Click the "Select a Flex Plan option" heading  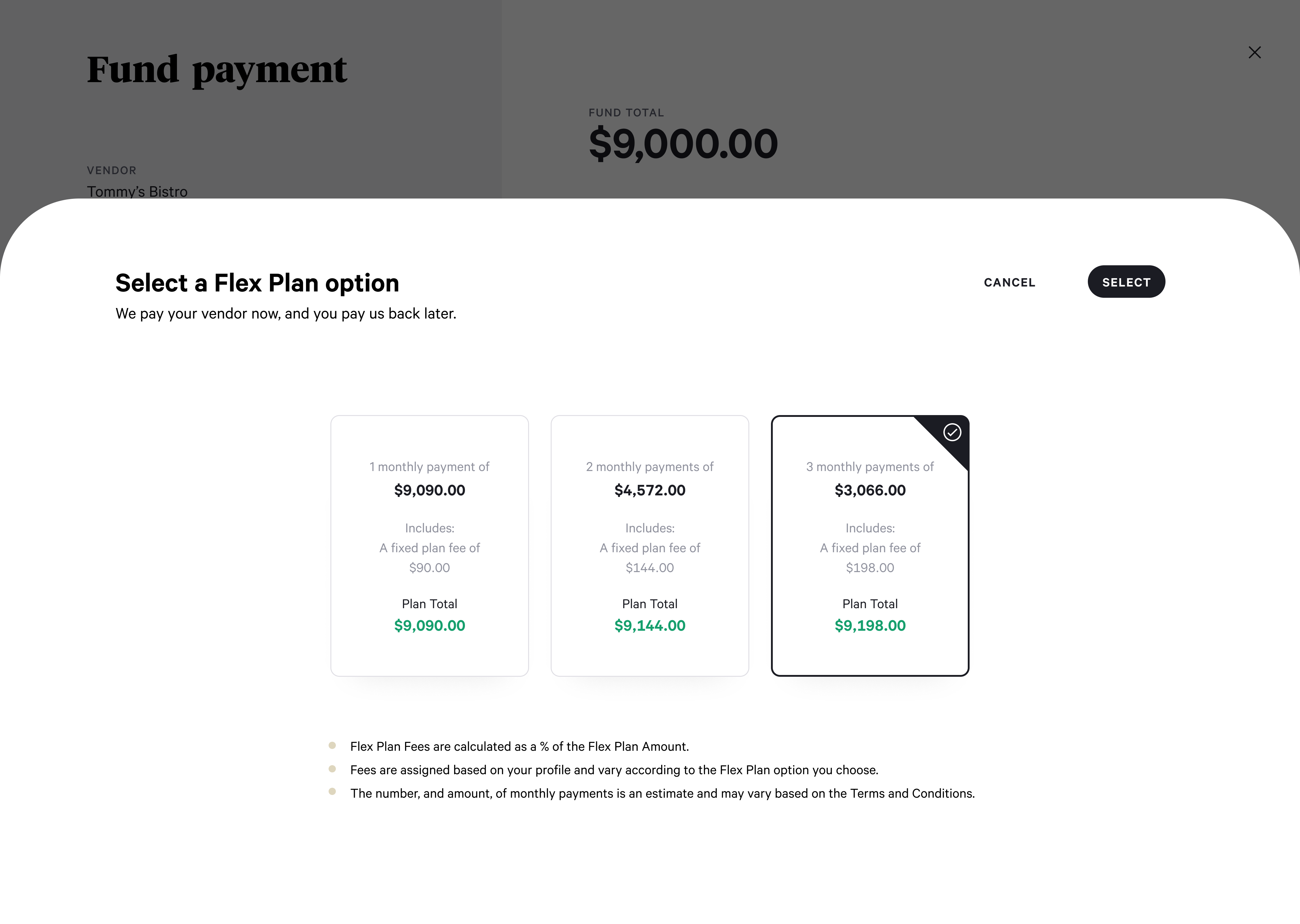tap(257, 283)
